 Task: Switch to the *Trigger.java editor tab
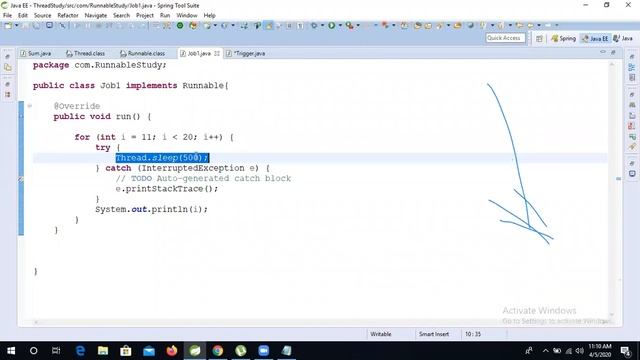245,53
